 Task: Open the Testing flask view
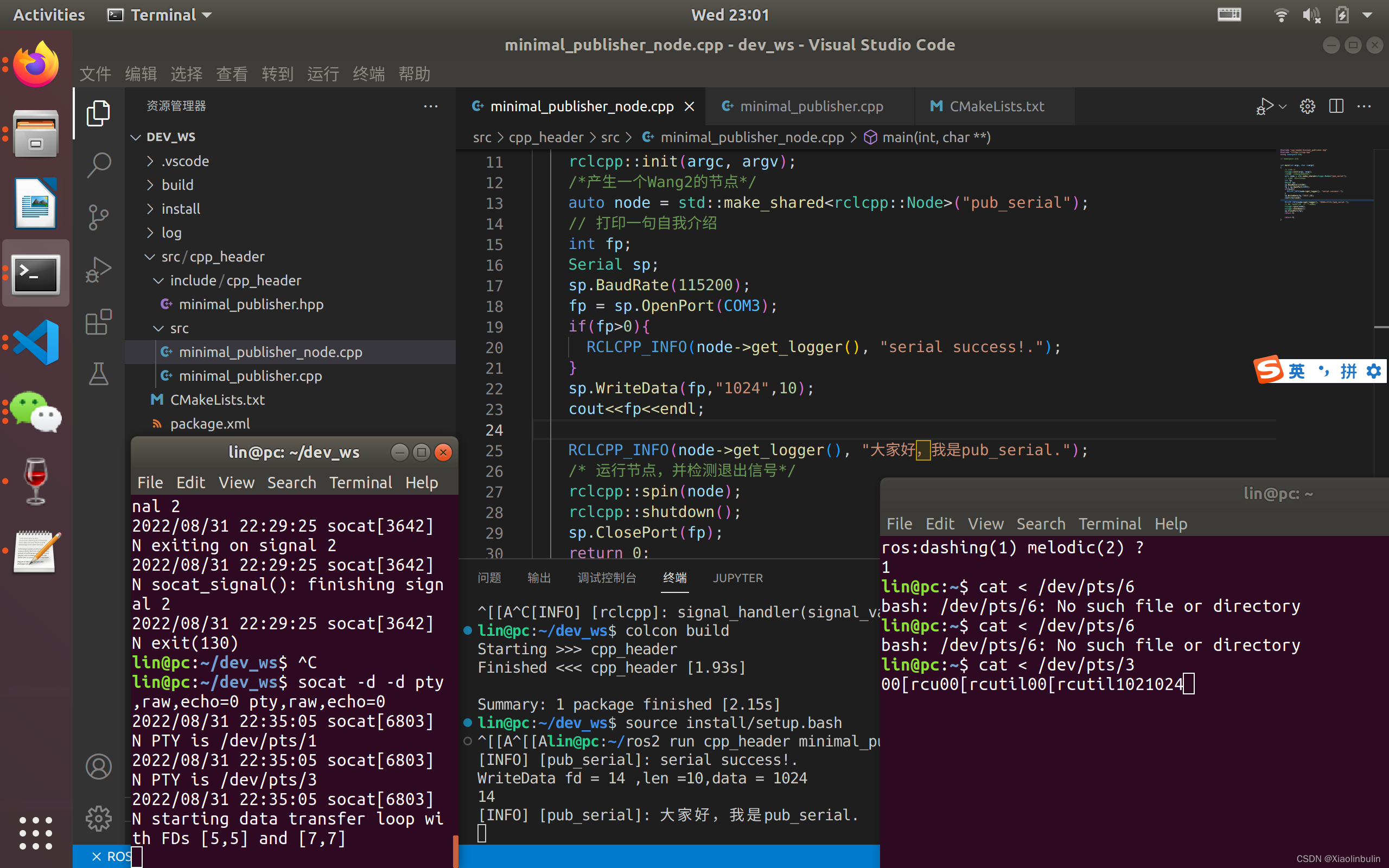coord(98,374)
